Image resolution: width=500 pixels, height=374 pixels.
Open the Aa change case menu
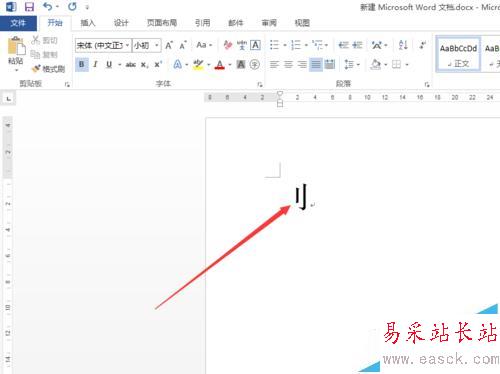(x=204, y=45)
